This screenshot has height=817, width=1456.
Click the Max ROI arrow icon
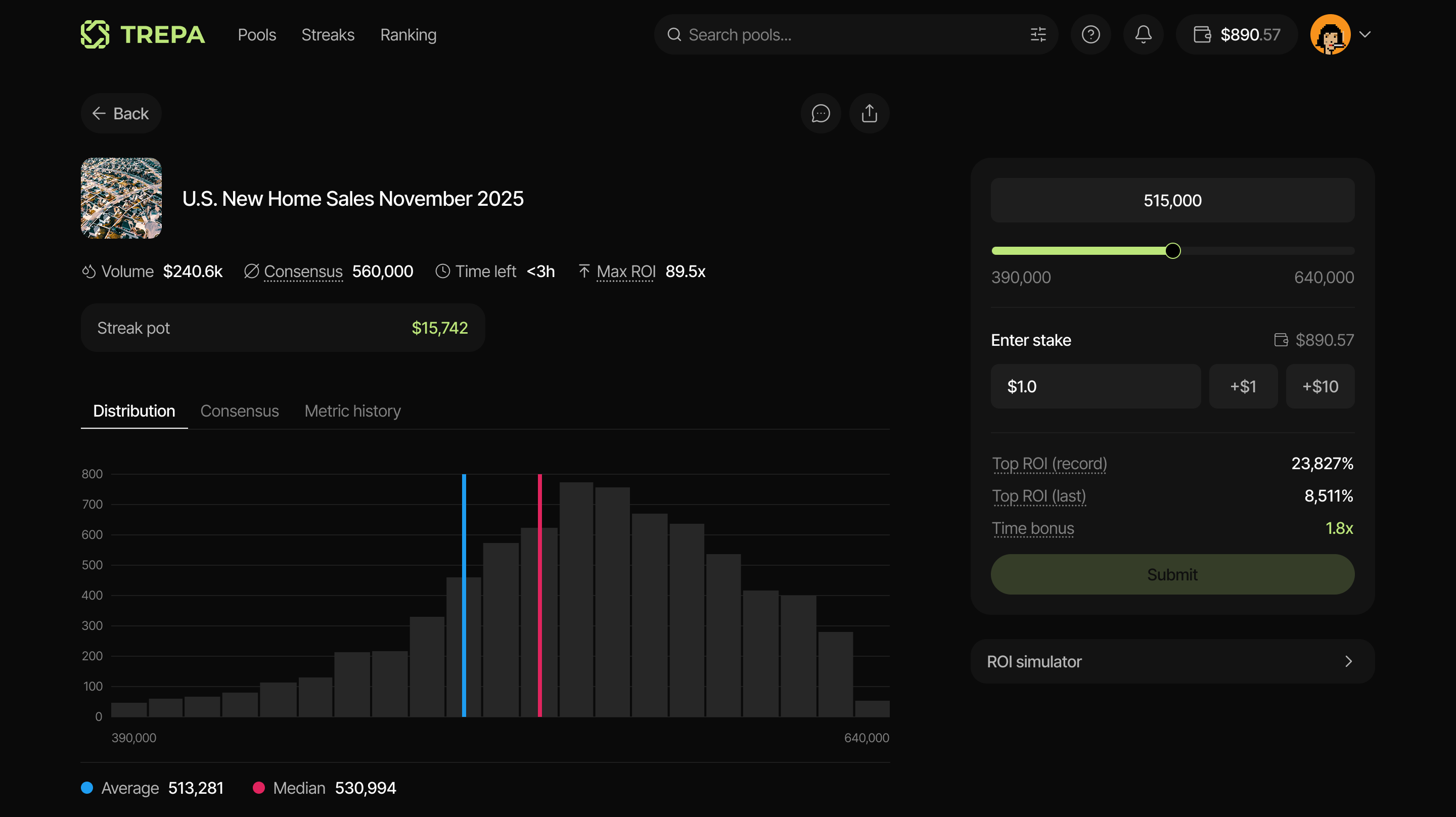(584, 271)
